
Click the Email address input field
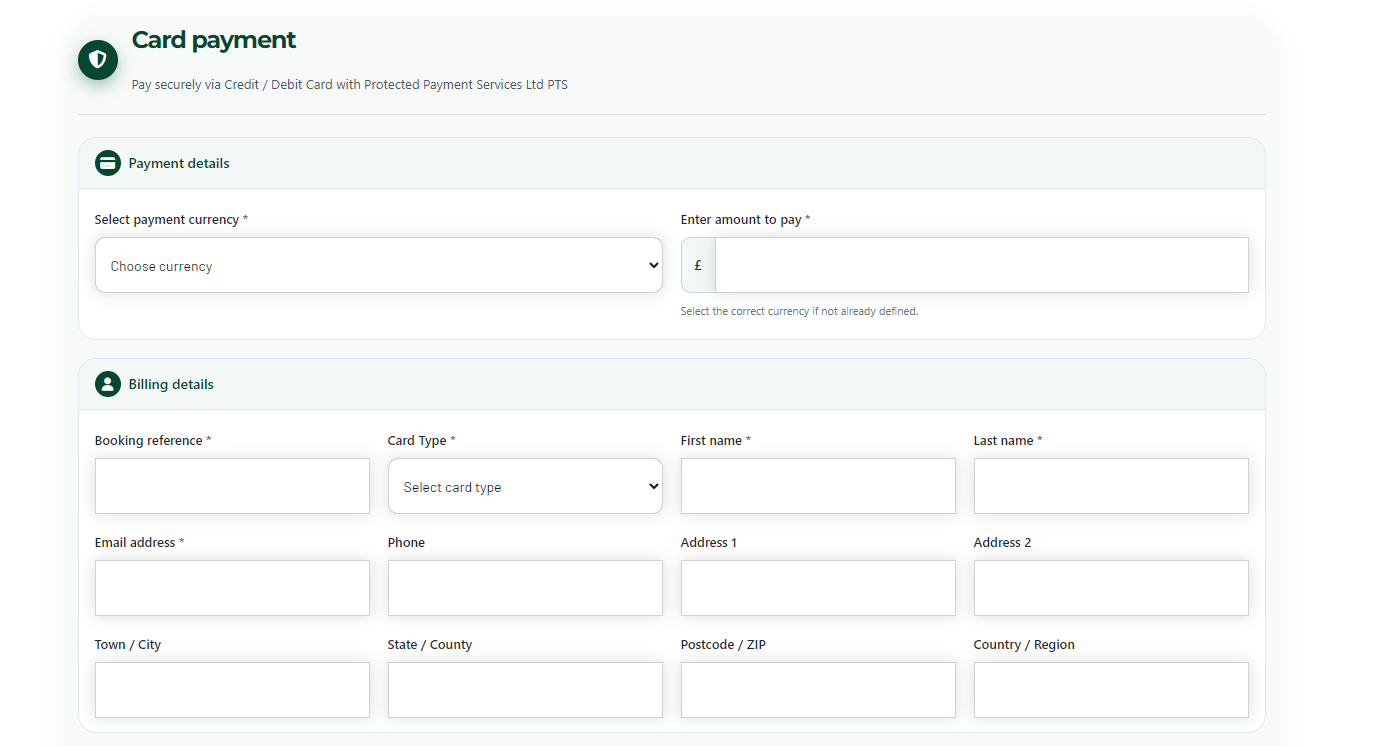(232, 588)
